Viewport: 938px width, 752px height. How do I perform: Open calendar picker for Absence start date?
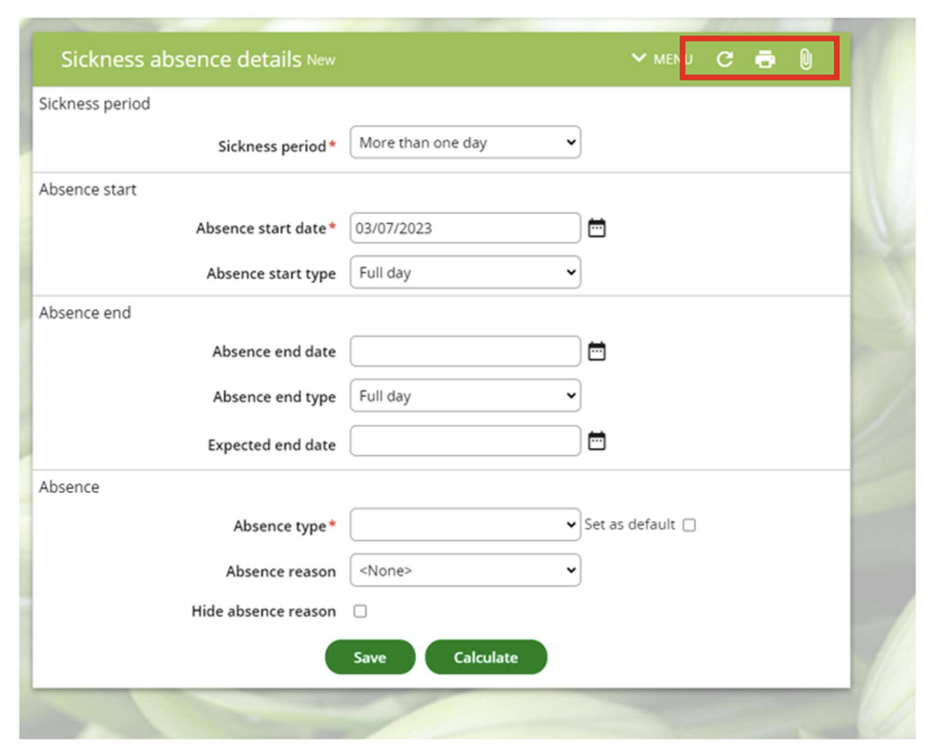point(597,228)
